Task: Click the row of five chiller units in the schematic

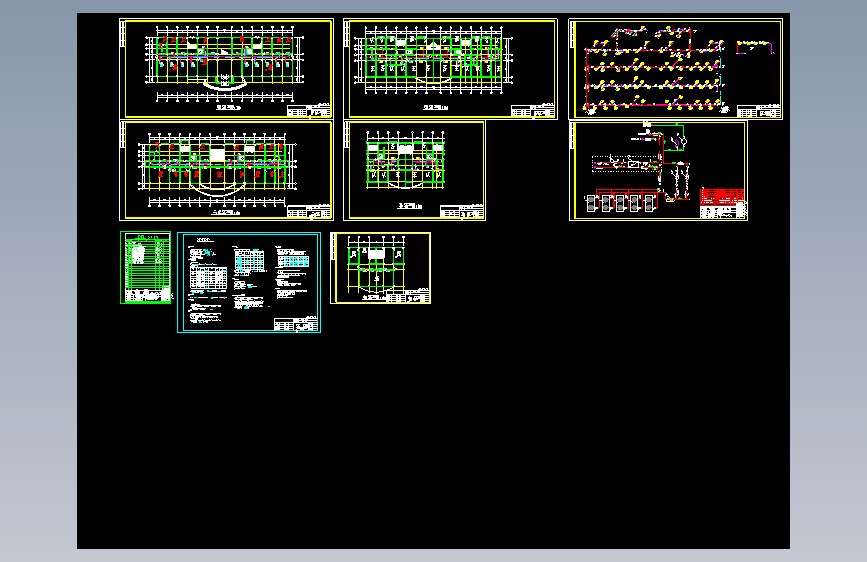Action: coord(620,203)
